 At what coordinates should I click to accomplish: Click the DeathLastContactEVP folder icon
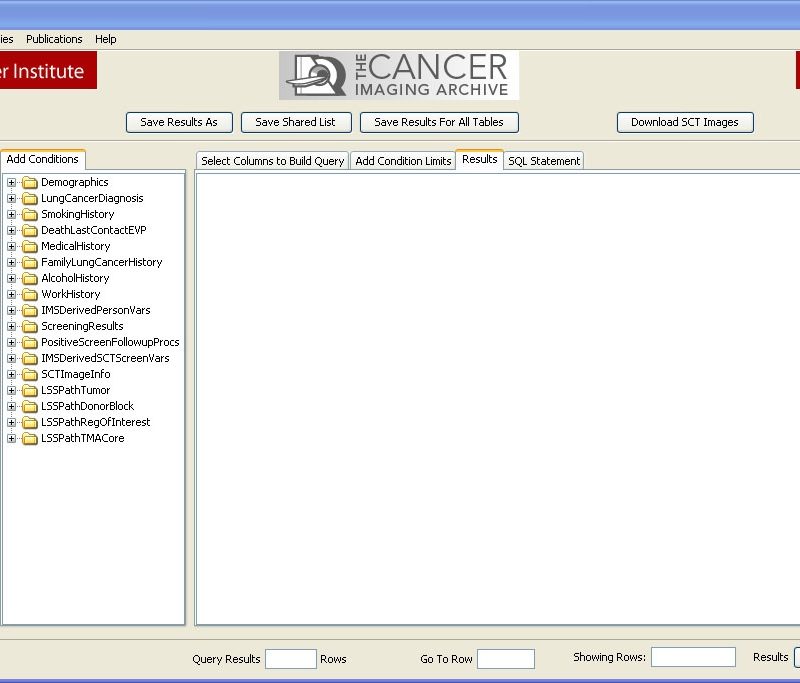(30, 230)
